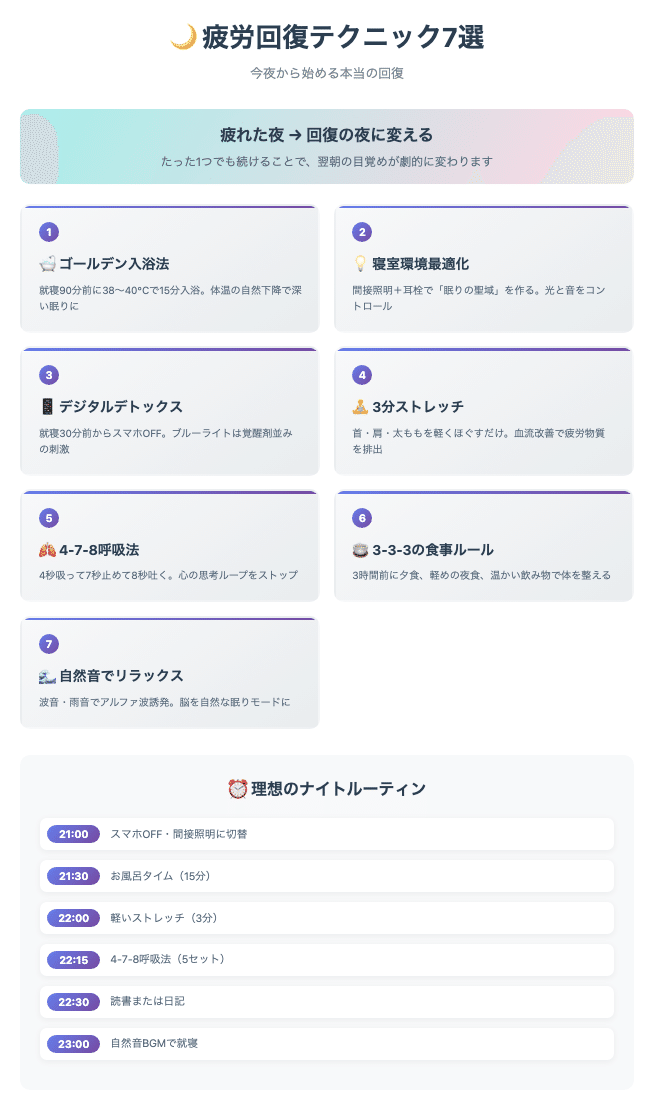The image size is (654, 1100).
Task: Open the 読書または日記 routine row
Action: coord(327,1002)
